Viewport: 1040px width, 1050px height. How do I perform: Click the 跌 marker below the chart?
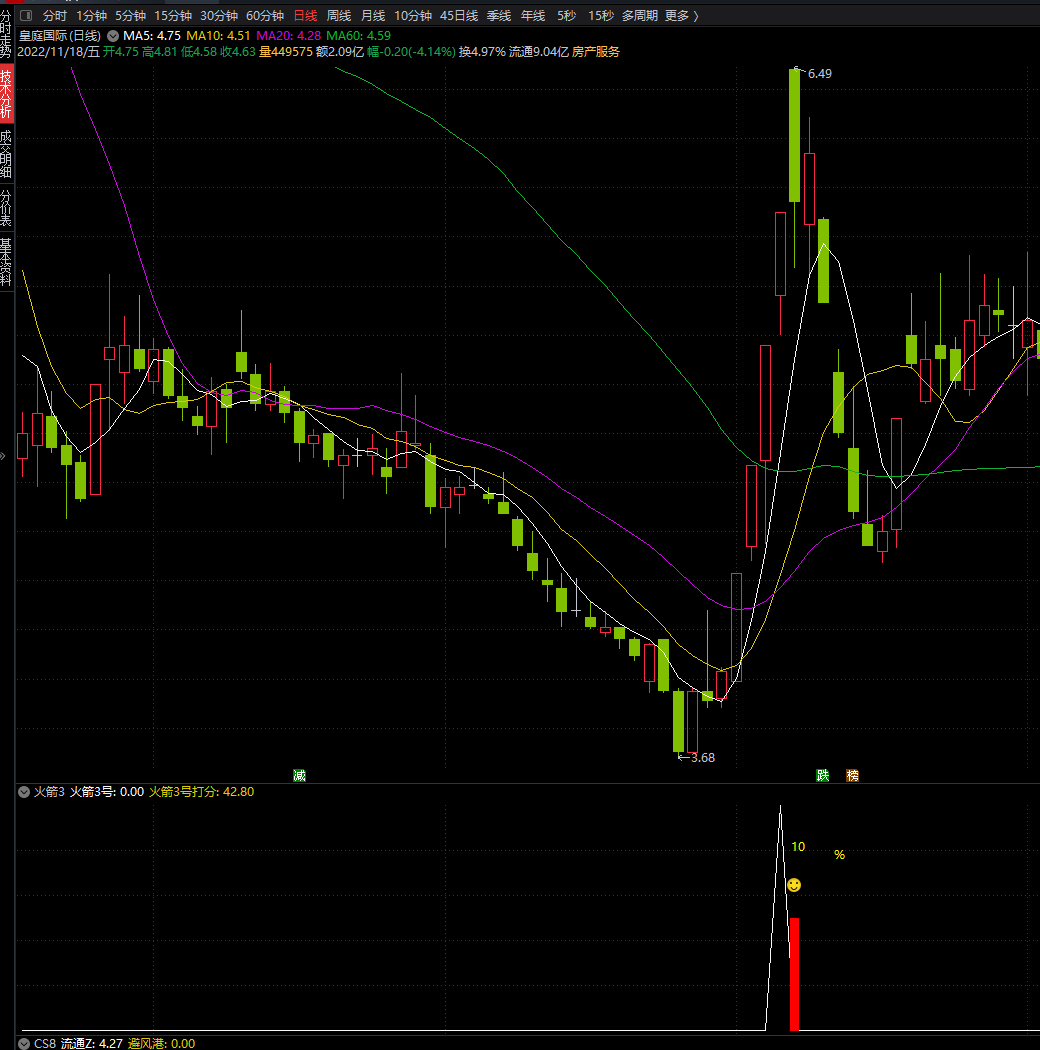pos(822,775)
